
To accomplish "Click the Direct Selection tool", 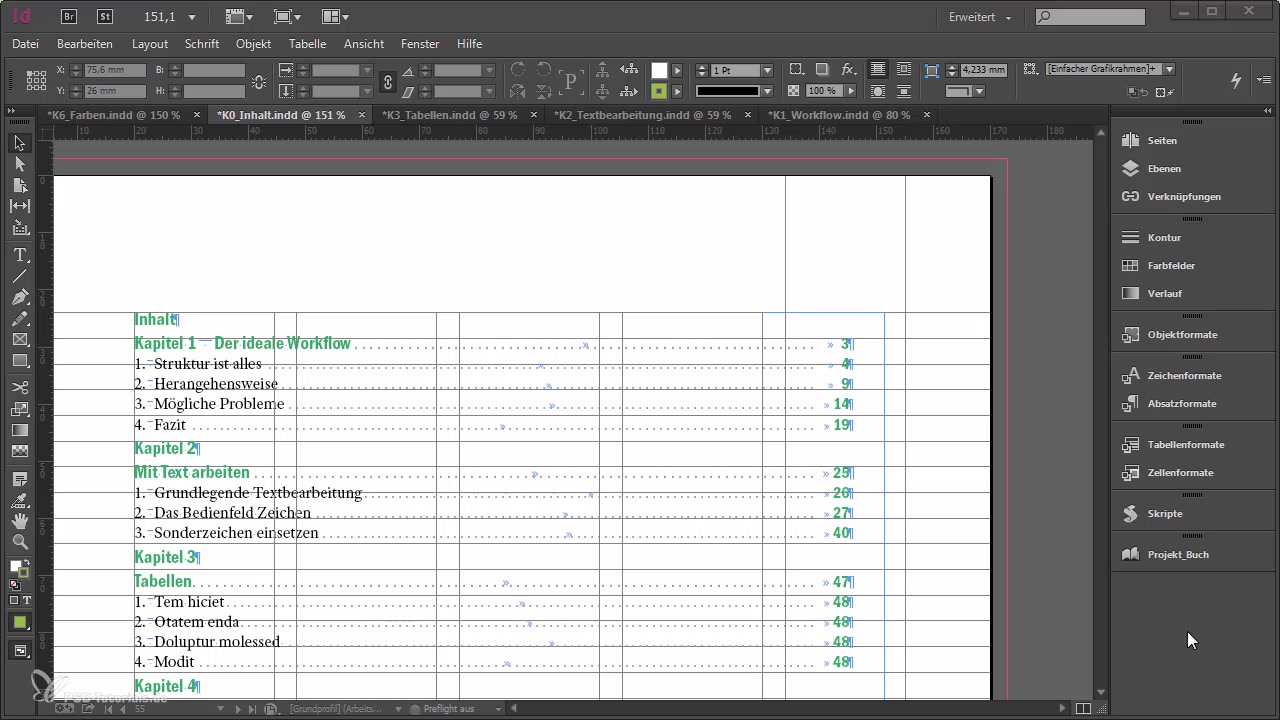I will coord(19,164).
